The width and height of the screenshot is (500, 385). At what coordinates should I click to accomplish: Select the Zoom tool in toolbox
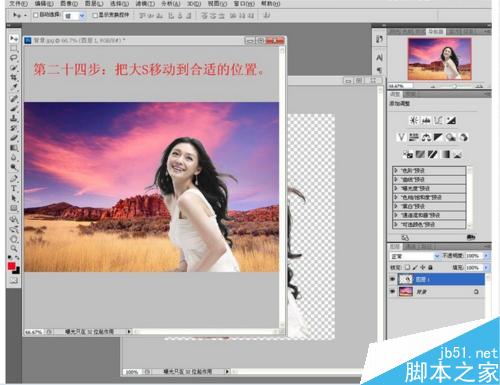[x=13, y=248]
